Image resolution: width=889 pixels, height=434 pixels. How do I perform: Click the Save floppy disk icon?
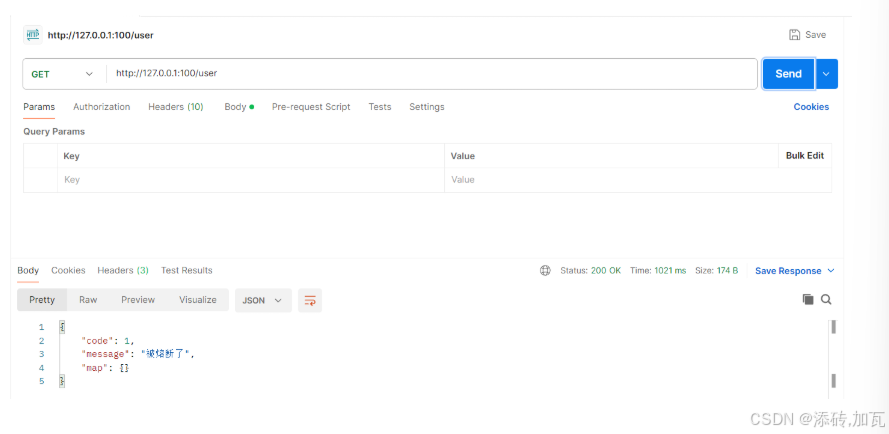click(x=794, y=35)
